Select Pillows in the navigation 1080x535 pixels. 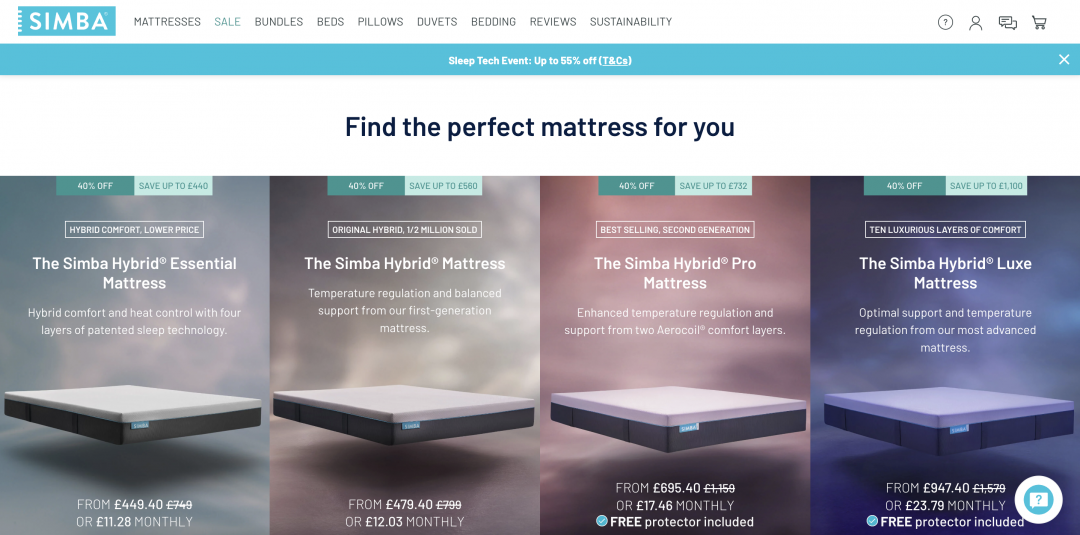click(380, 22)
